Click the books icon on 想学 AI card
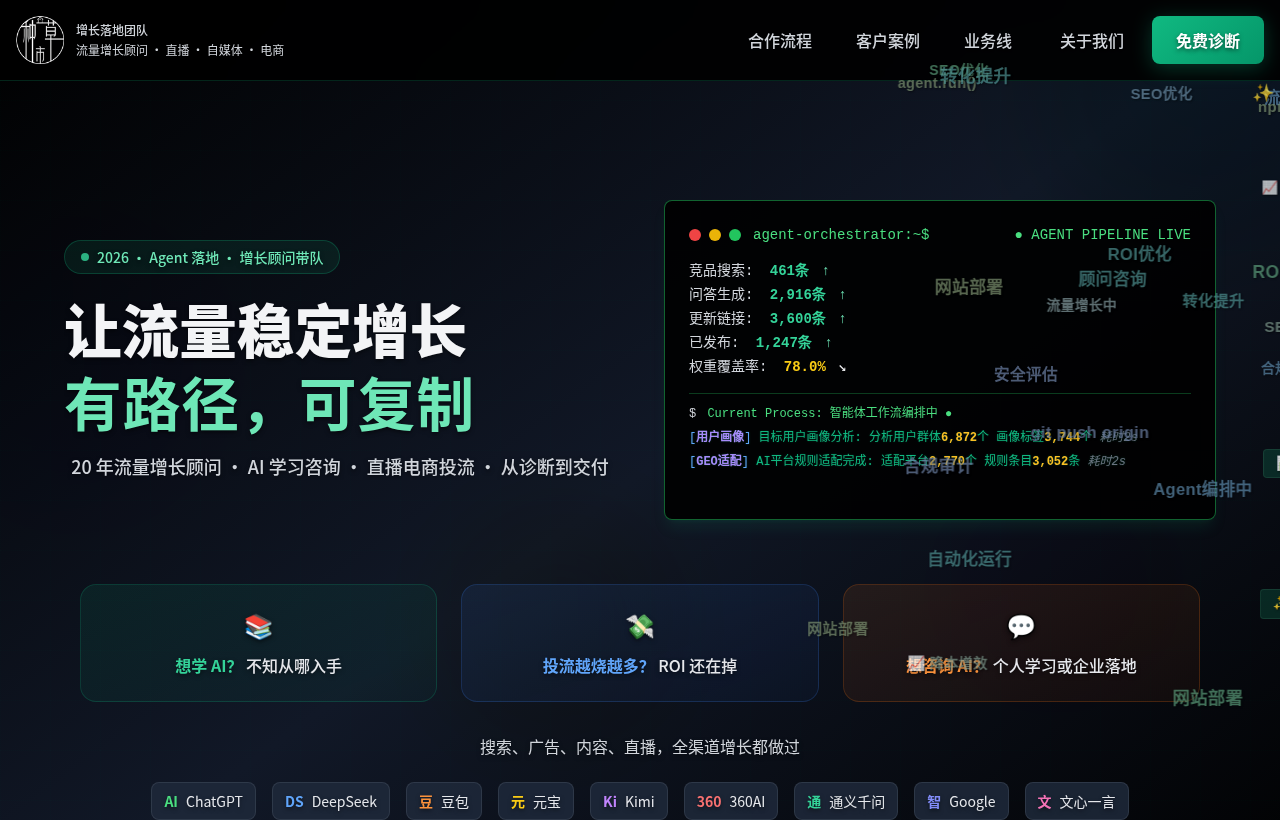This screenshot has width=1280, height=820. 258,627
